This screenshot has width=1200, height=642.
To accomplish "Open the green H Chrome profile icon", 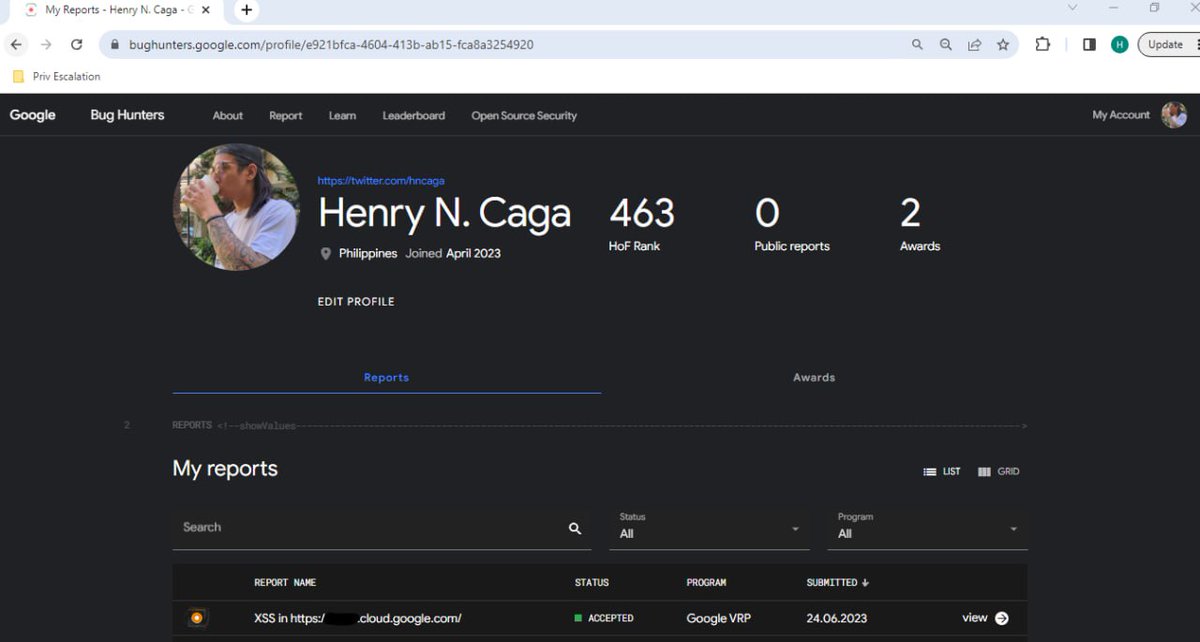I will (1120, 45).
